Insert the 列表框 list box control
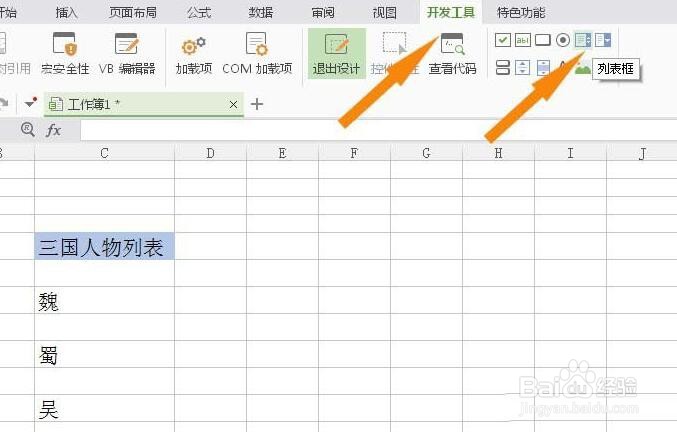 click(x=582, y=40)
